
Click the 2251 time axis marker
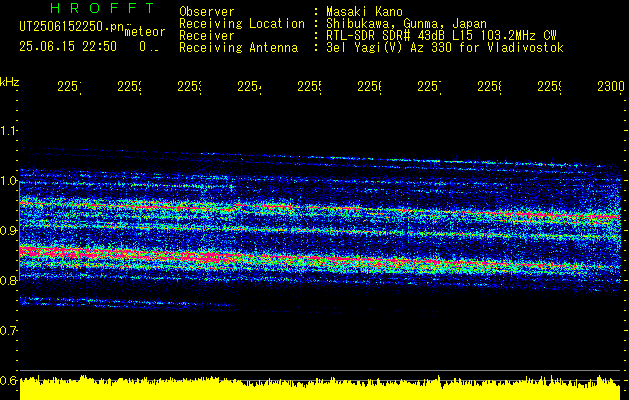coord(69,87)
